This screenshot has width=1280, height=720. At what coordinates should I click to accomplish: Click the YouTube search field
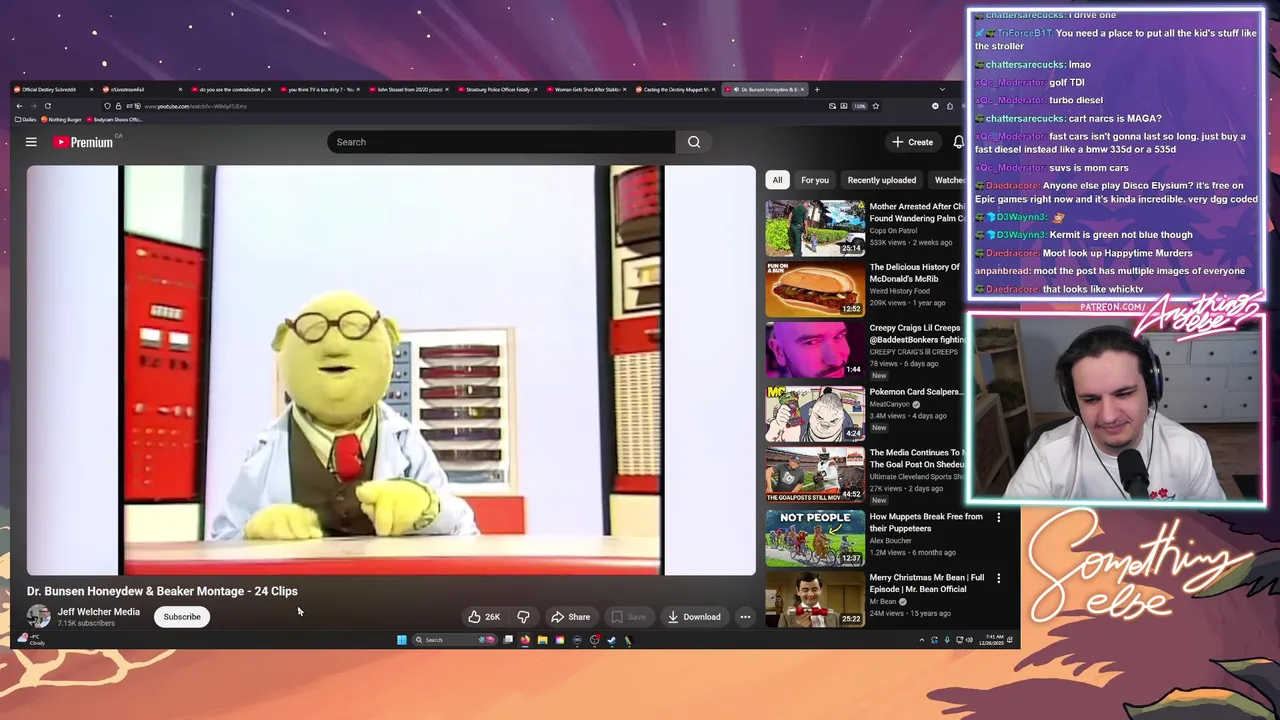click(500, 142)
